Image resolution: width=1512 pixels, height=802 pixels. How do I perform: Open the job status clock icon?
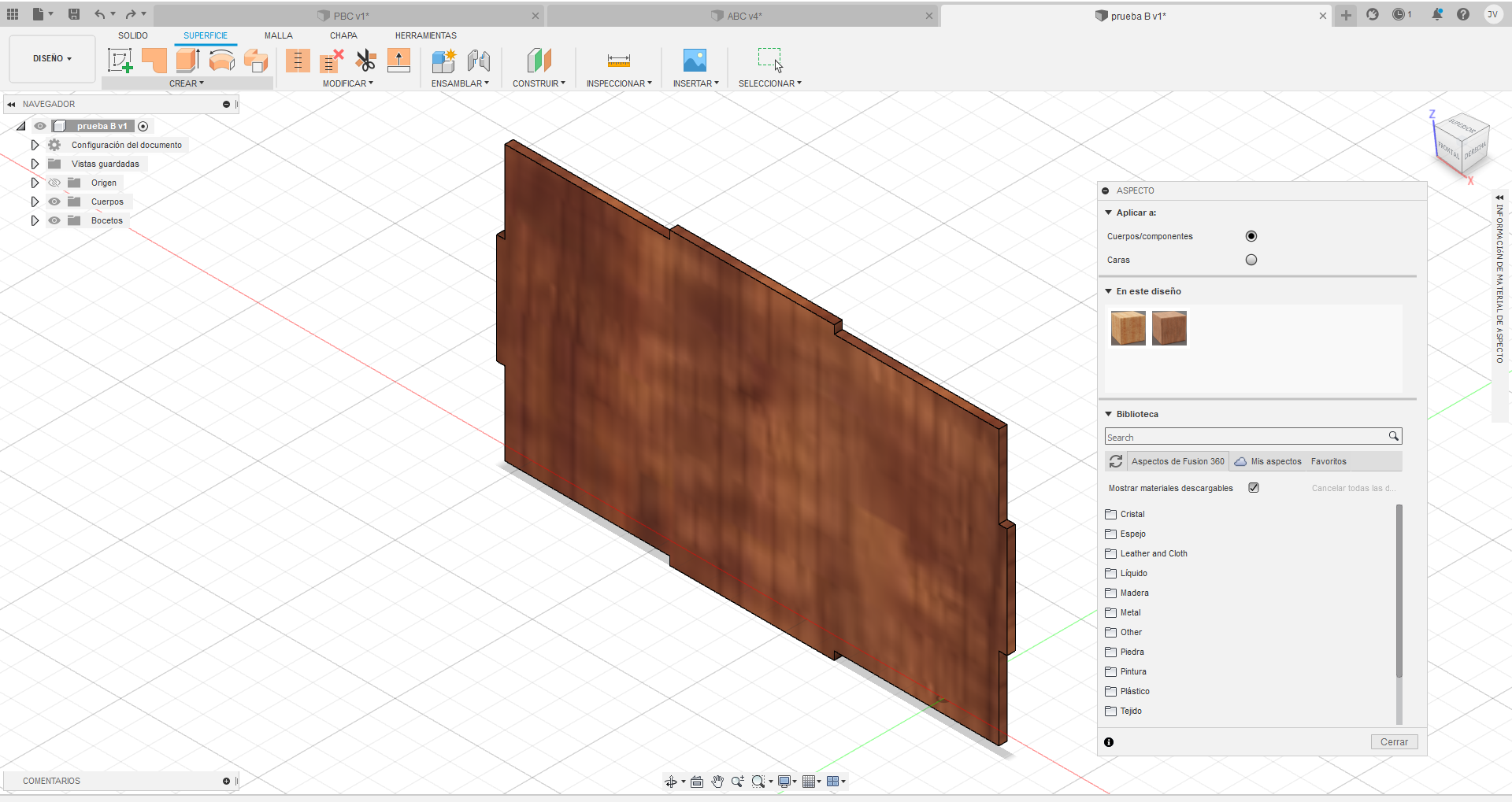[1399, 14]
